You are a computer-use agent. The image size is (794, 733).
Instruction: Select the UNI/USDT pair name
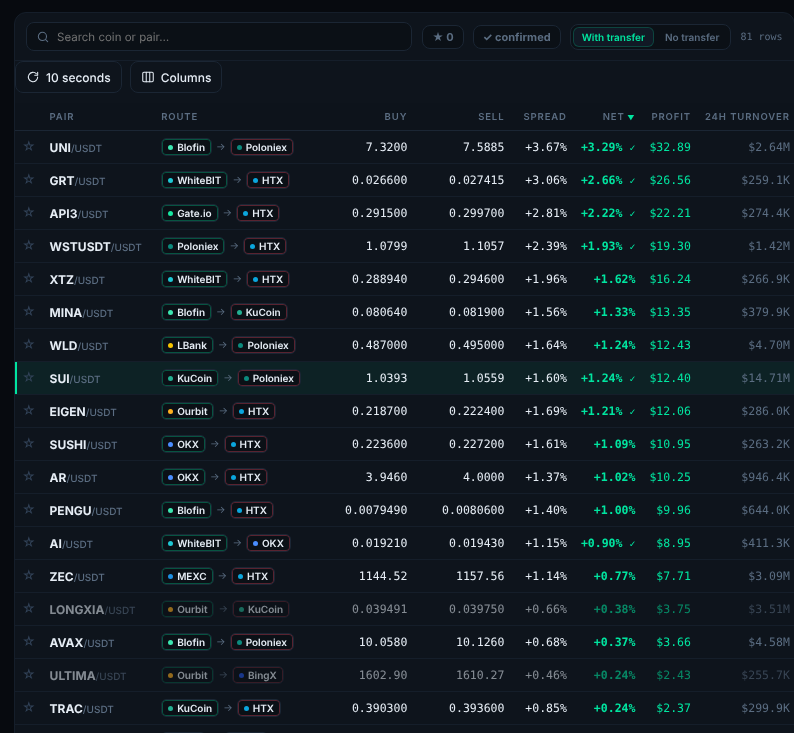point(75,148)
